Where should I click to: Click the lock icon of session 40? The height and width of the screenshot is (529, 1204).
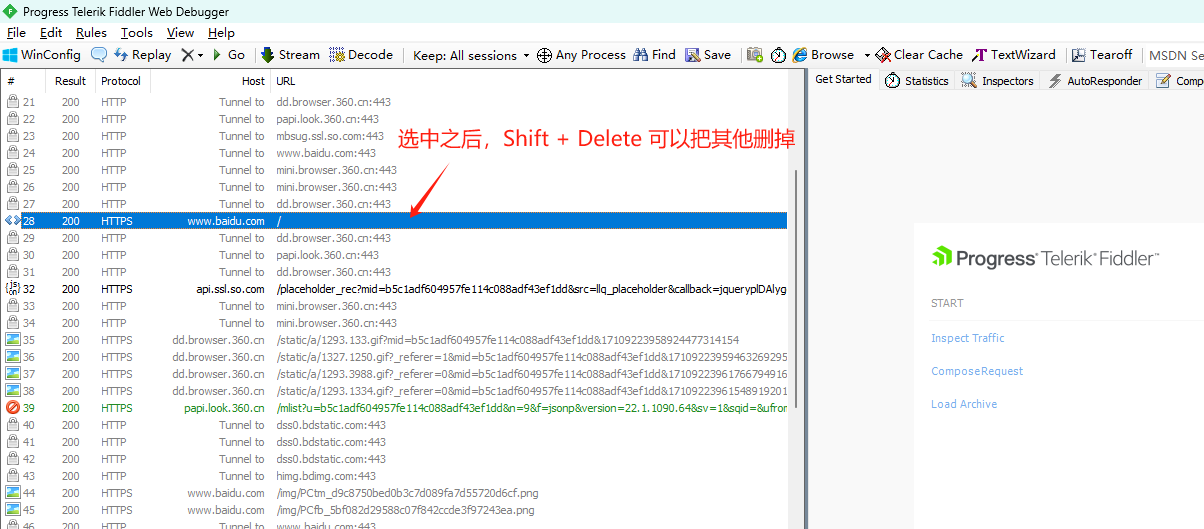point(12,425)
